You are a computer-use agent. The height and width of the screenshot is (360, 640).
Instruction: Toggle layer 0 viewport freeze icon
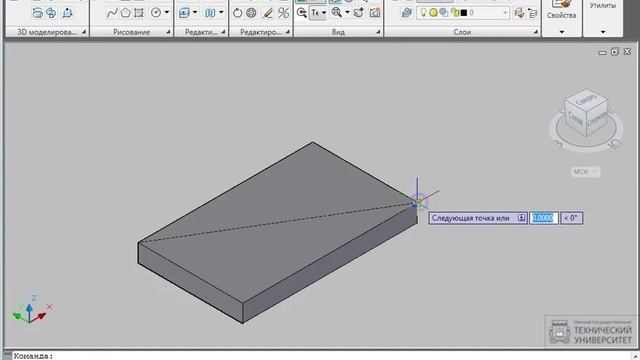coord(443,13)
